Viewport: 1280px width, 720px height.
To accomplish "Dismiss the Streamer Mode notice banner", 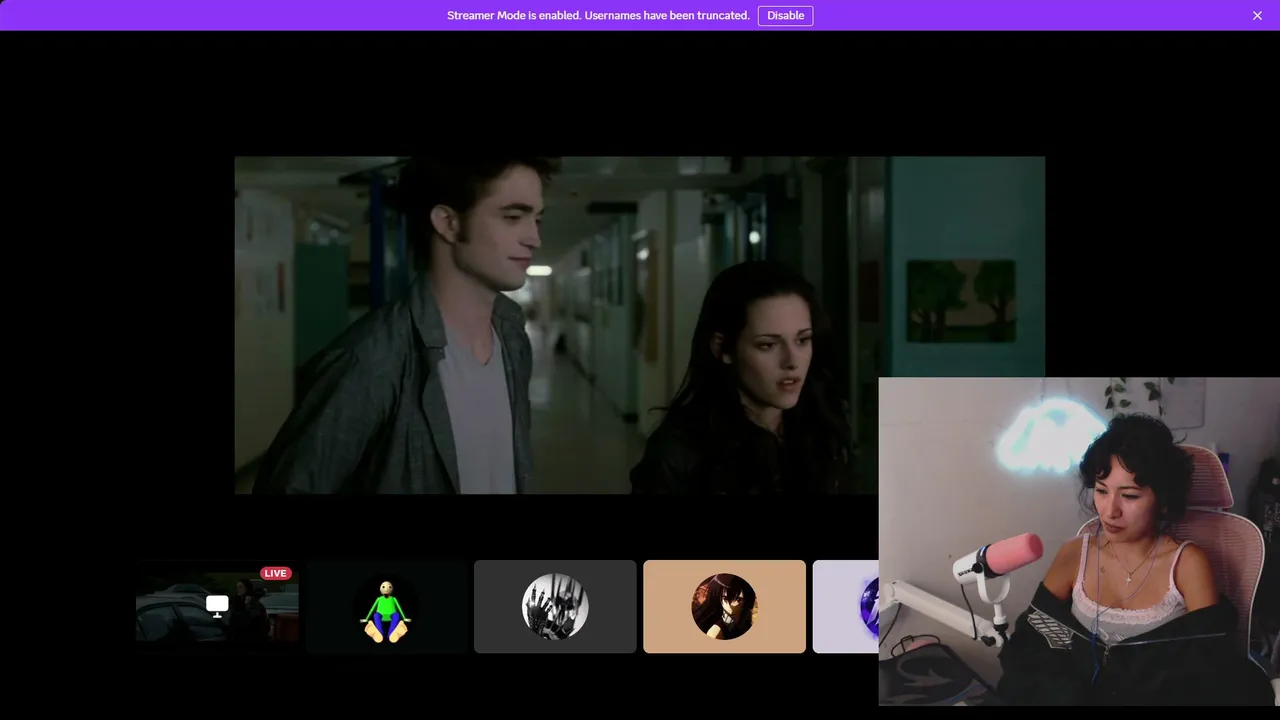I will click(1257, 15).
